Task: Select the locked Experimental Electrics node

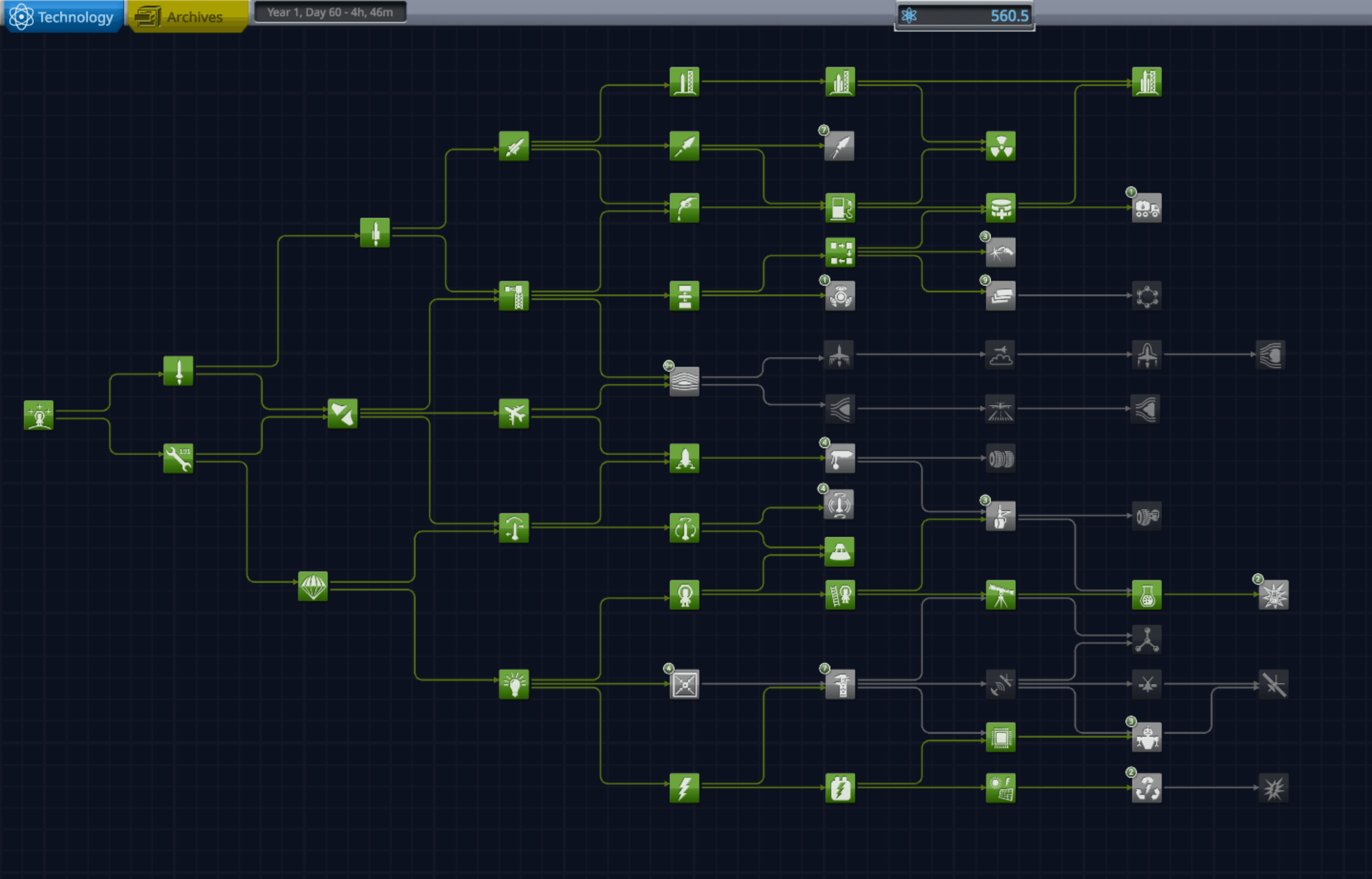Action: (1273, 788)
